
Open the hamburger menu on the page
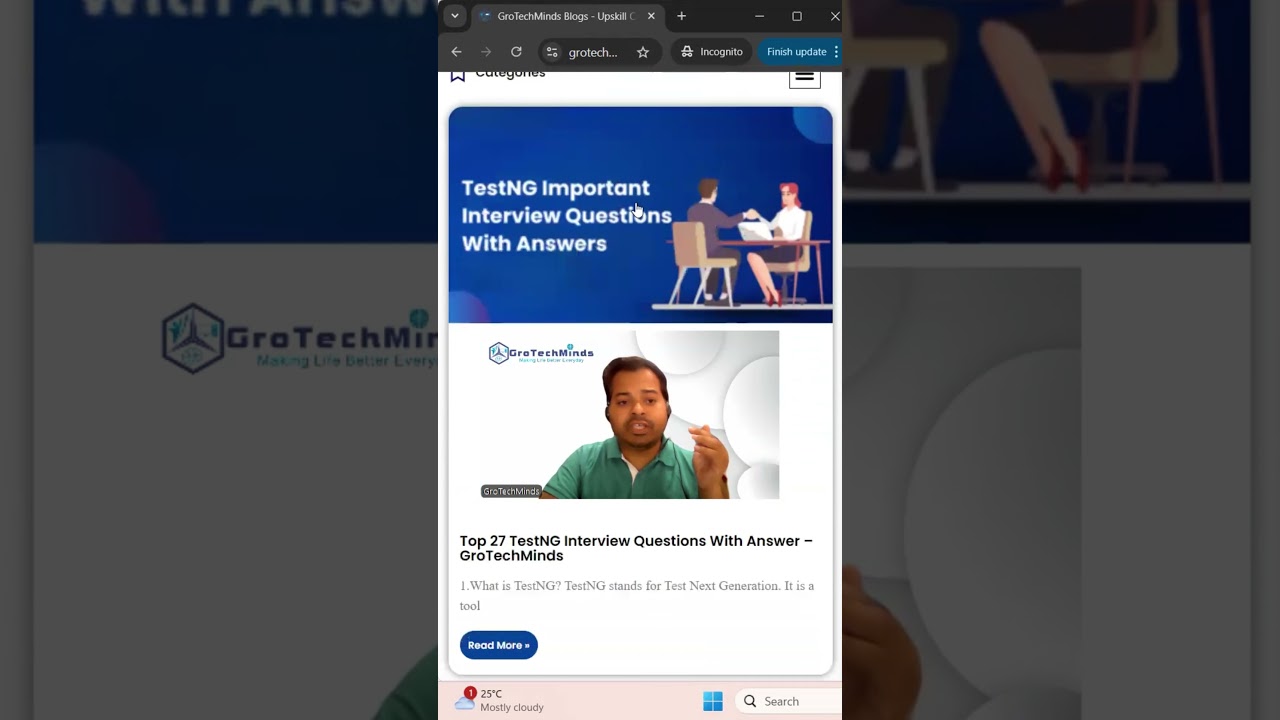click(x=805, y=78)
